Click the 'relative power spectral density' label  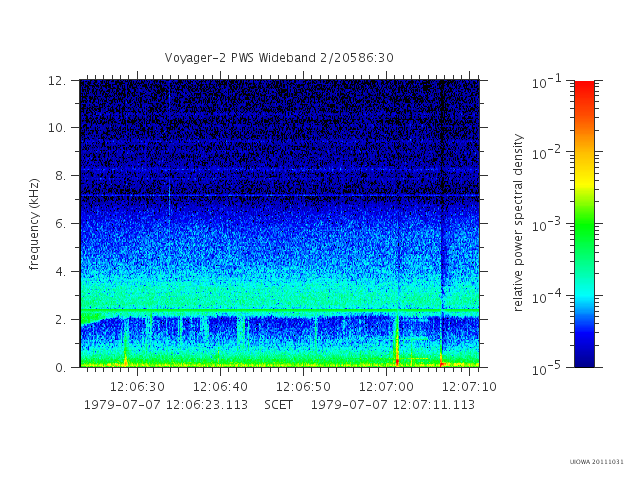518,223
